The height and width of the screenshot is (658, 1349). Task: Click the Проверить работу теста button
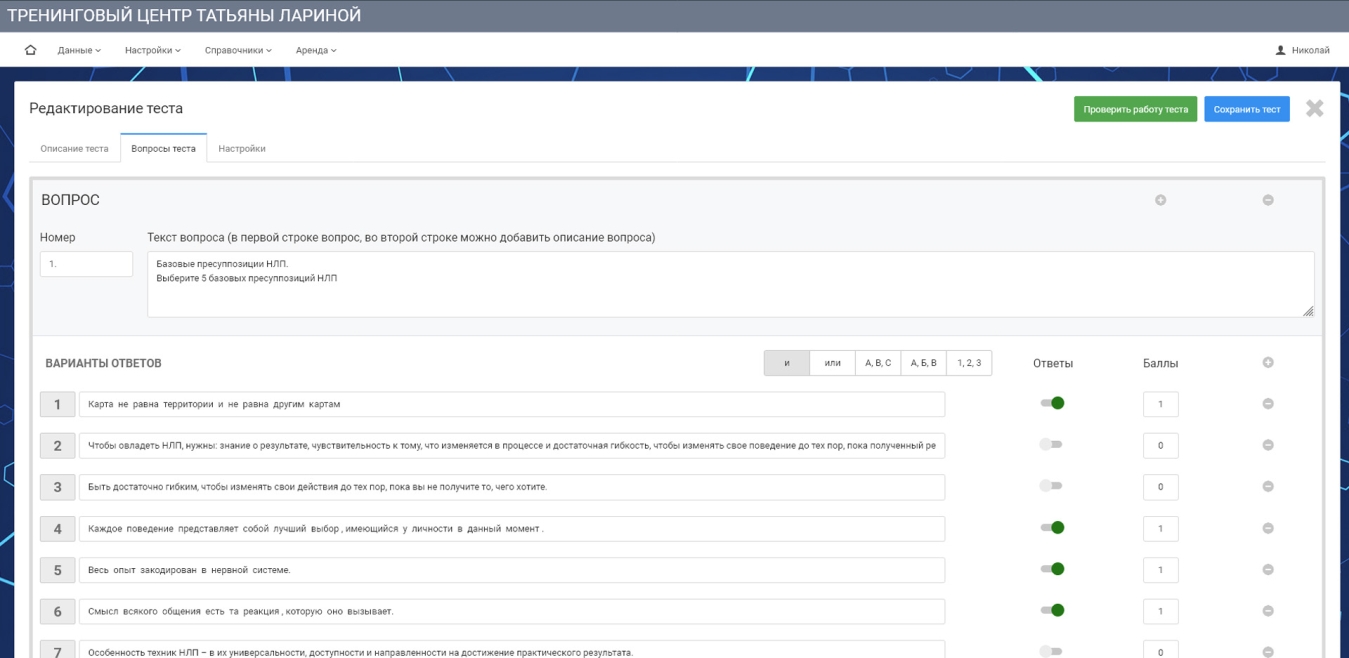click(1135, 110)
